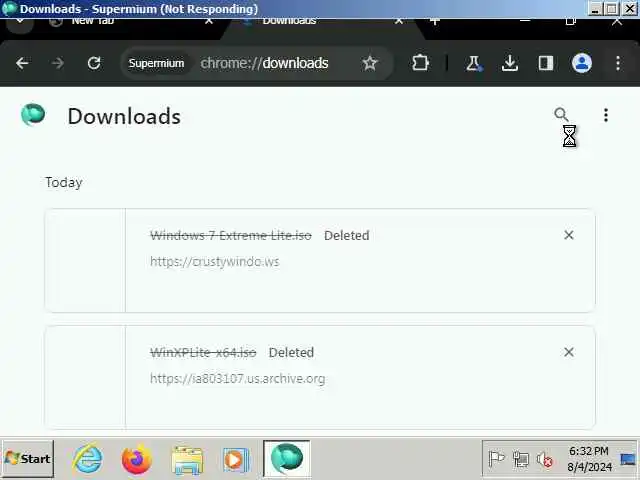
Task: Click the Windows 7 Extreme Lite.iso filename
Action: tap(231, 236)
